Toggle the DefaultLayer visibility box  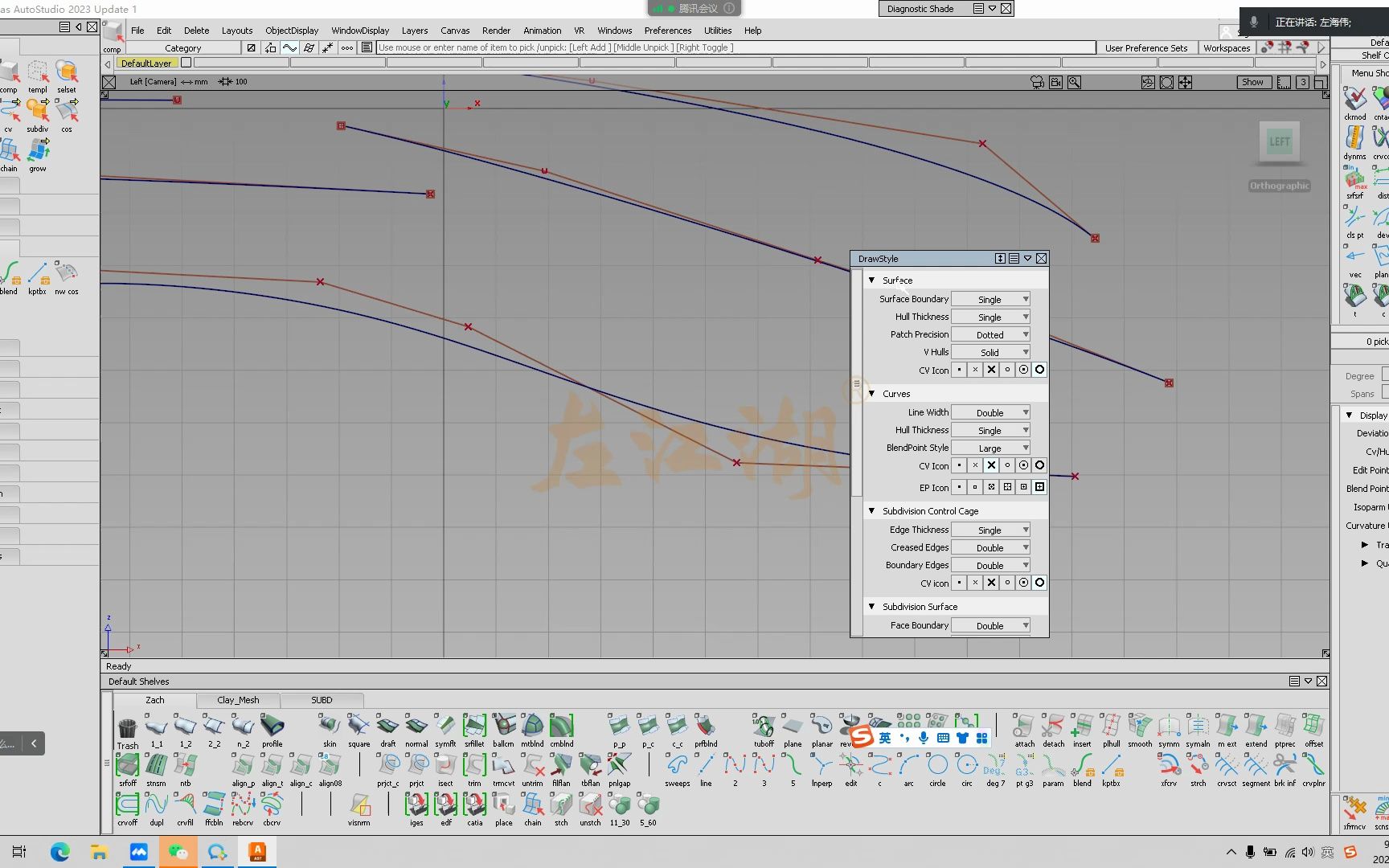(x=186, y=63)
